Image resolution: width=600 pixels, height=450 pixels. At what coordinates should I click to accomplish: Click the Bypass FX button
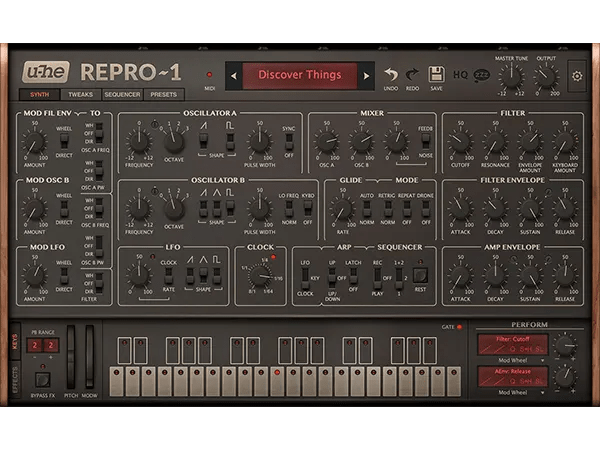[x=42, y=380]
